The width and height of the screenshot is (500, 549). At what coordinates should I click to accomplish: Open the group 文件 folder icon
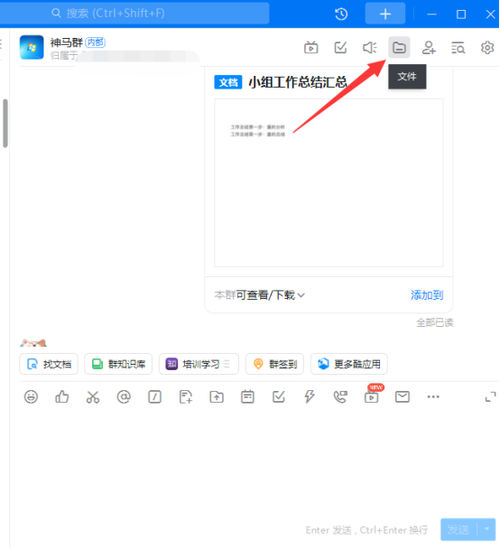(399, 47)
